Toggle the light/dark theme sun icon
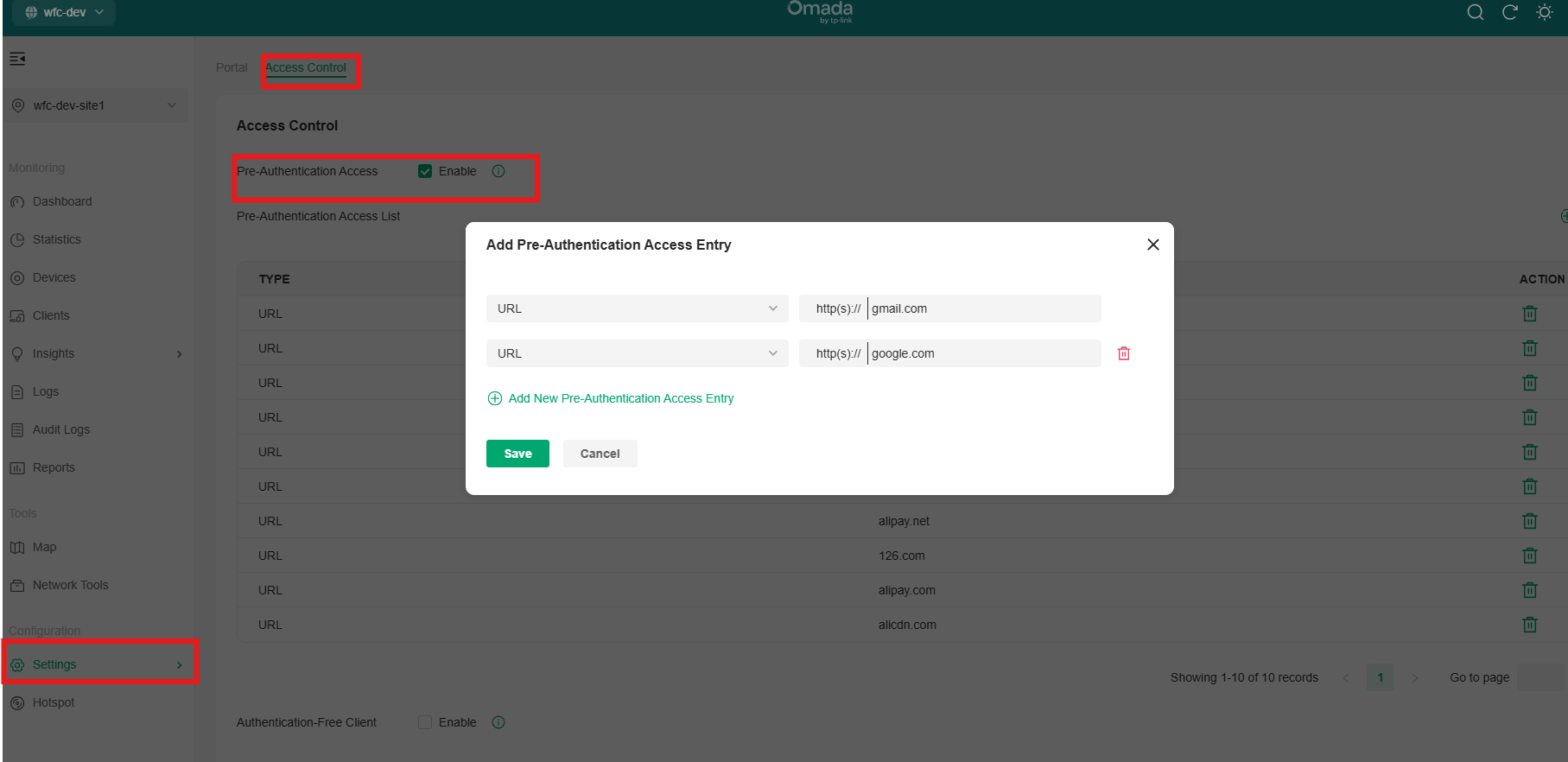This screenshot has height=762, width=1568. [1545, 12]
